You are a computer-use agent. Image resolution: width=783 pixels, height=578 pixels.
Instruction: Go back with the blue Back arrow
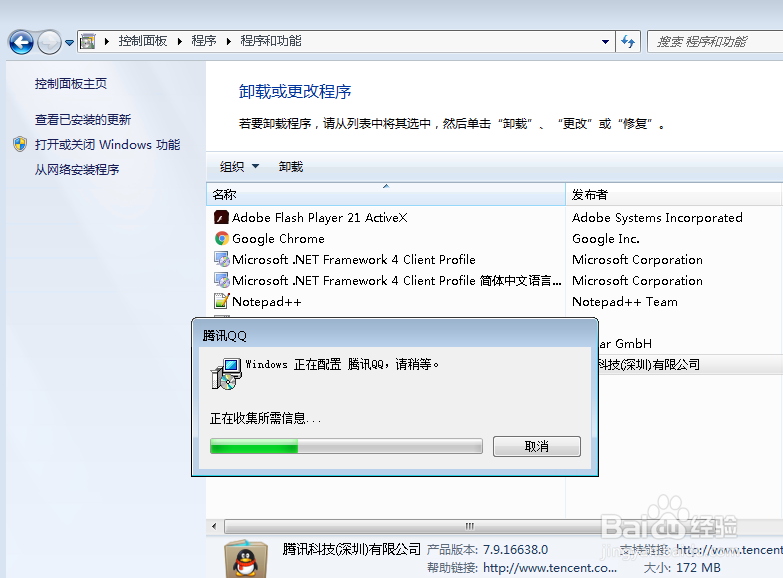[x=21, y=42]
